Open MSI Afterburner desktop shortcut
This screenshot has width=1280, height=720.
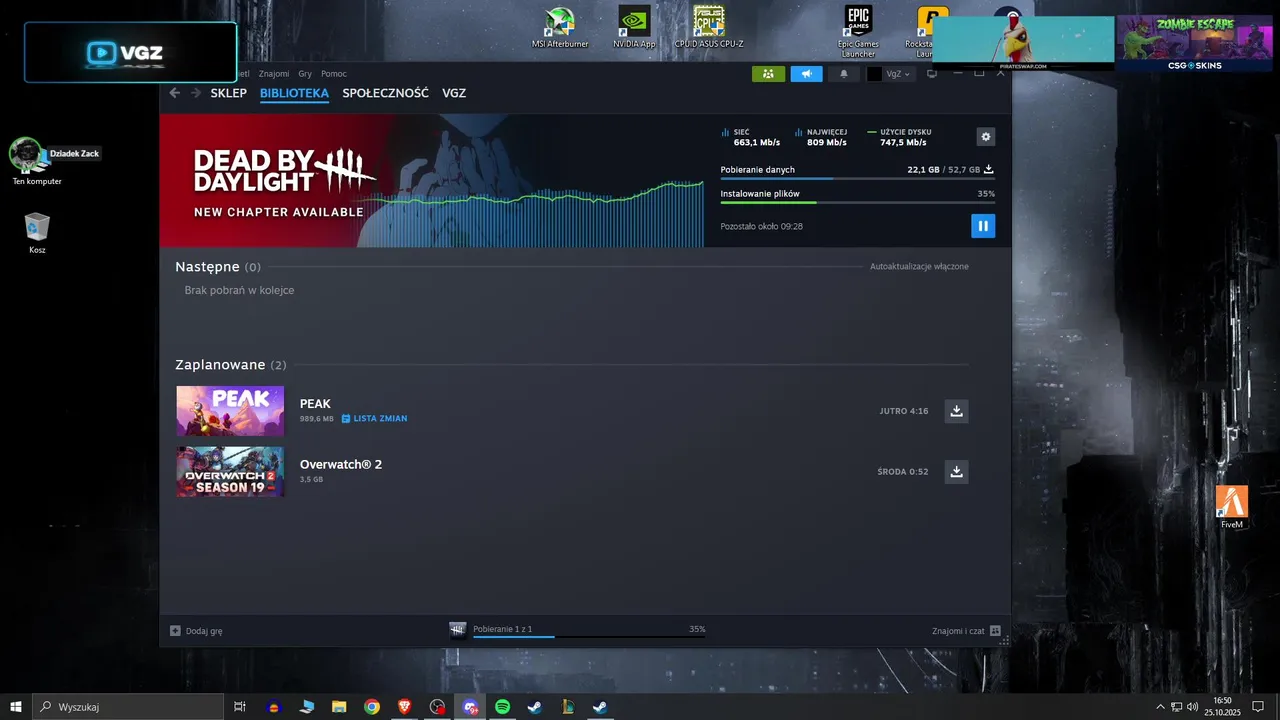pyautogui.click(x=560, y=27)
